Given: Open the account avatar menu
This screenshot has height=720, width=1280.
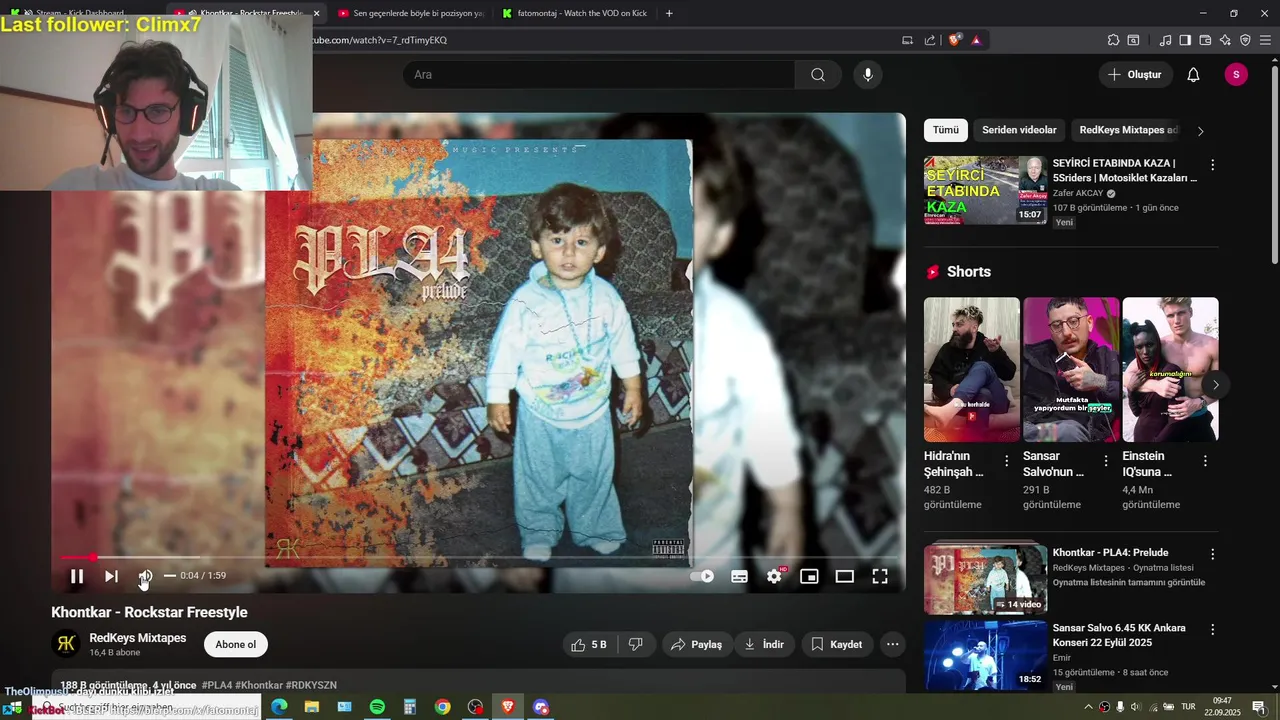Looking at the screenshot, I should pos(1236,75).
